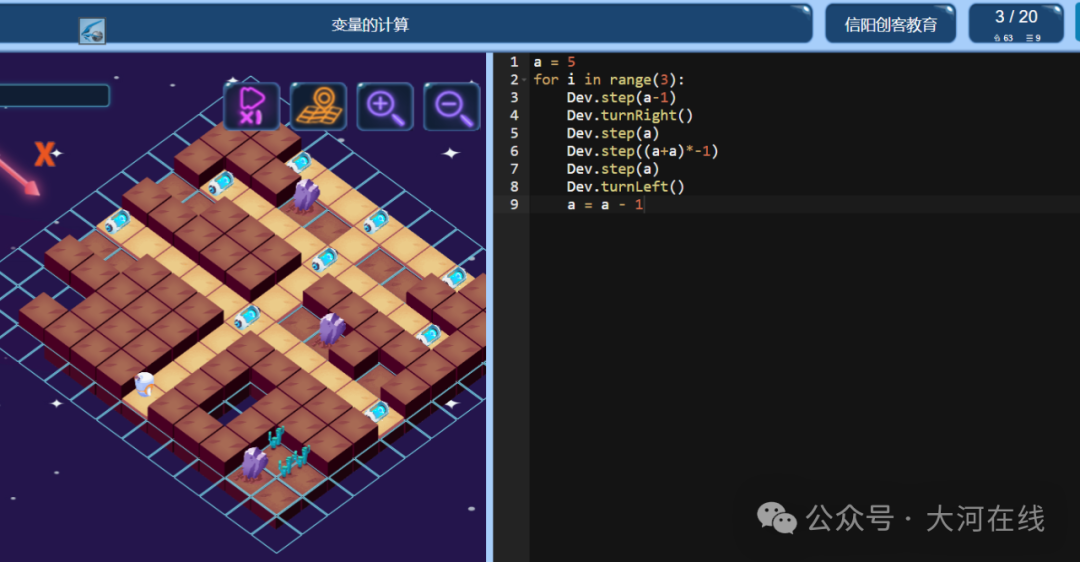Collapse the for loop fold arrow on line 2
This screenshot has width=1080, height=562.
(x=524, y=80)
